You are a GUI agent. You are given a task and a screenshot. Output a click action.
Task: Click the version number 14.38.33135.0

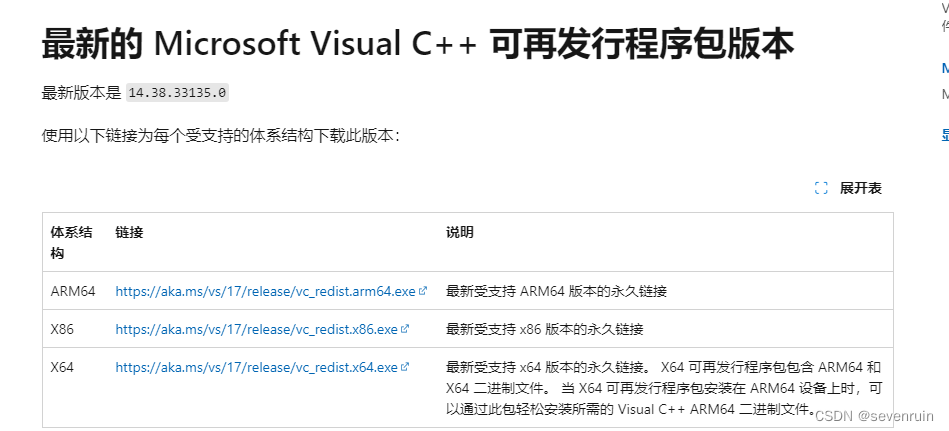coord(179,93)
